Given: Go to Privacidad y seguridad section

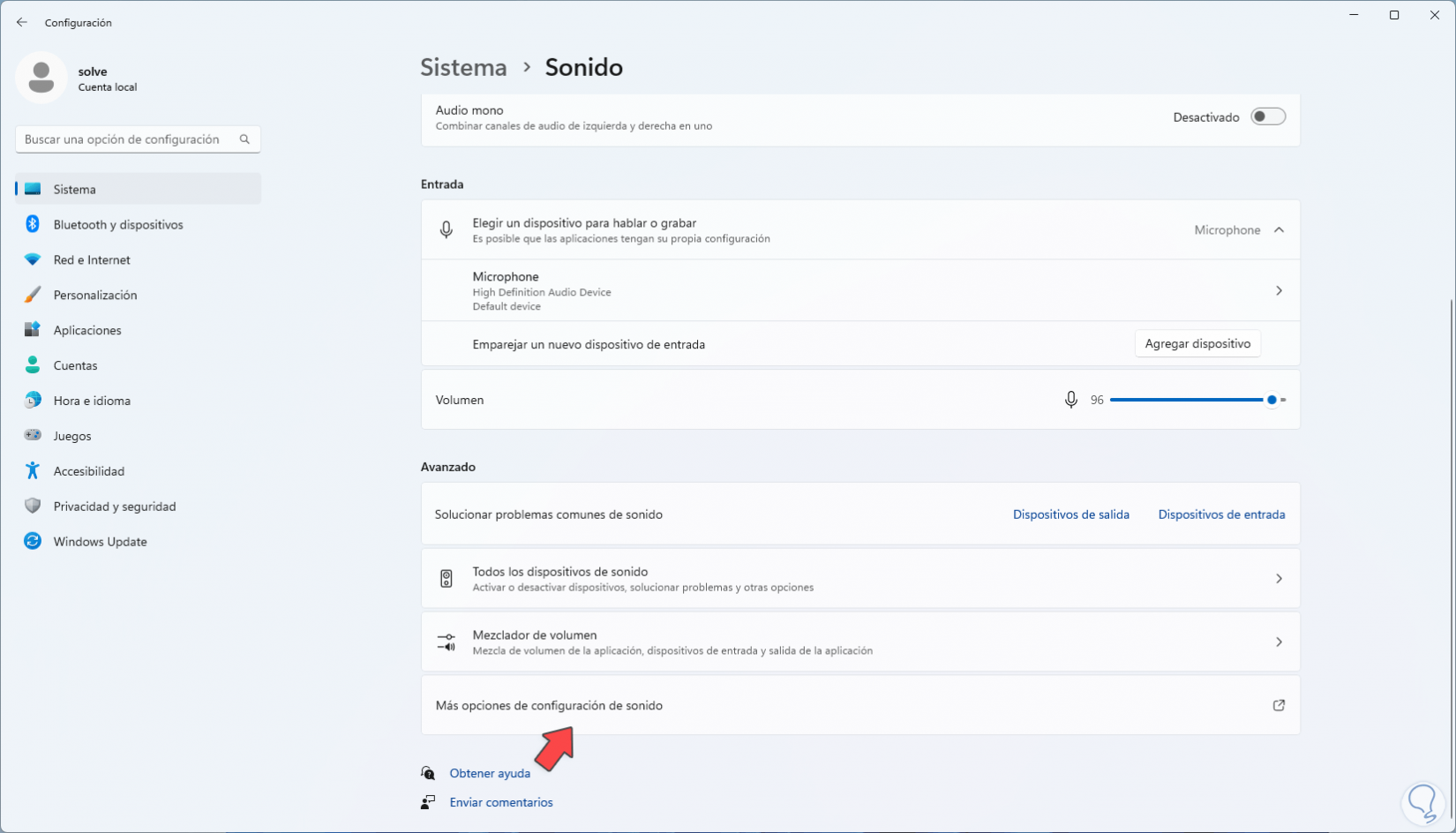Looking at the screenshot, I should (x=115, y=506).
